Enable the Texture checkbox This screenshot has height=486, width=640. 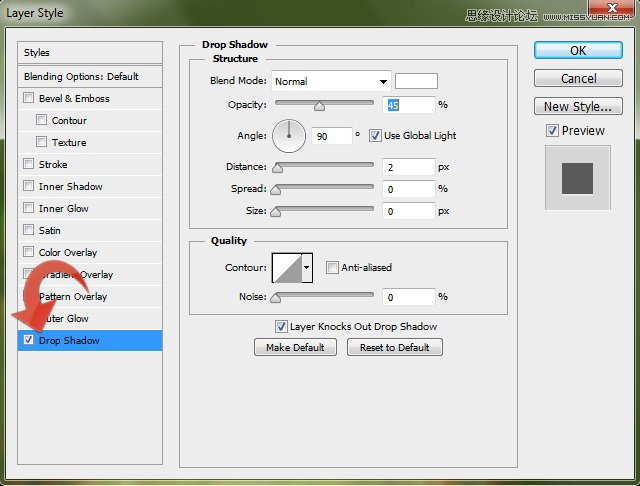pyautogui.click(x=41, y=142)
